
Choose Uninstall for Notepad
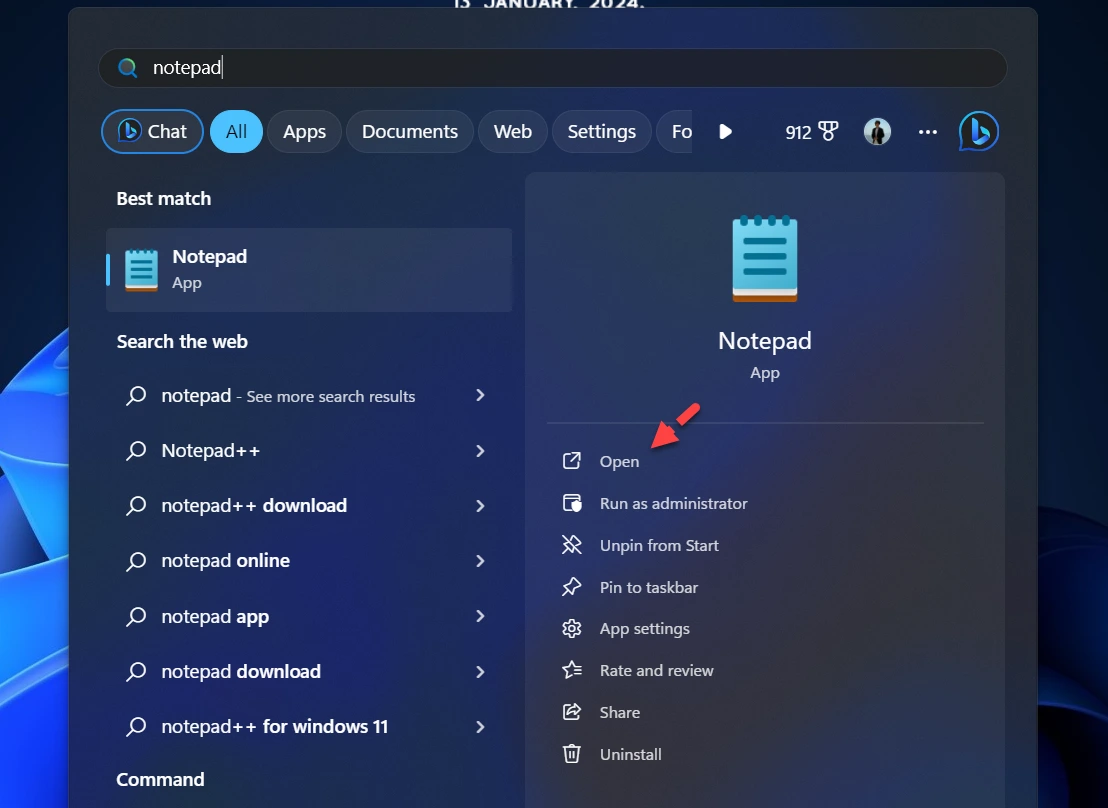click(x=630, y=754)
